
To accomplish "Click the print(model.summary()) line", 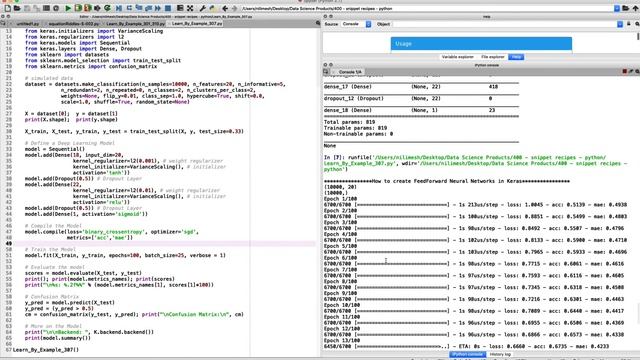I will tap(58, 338).
